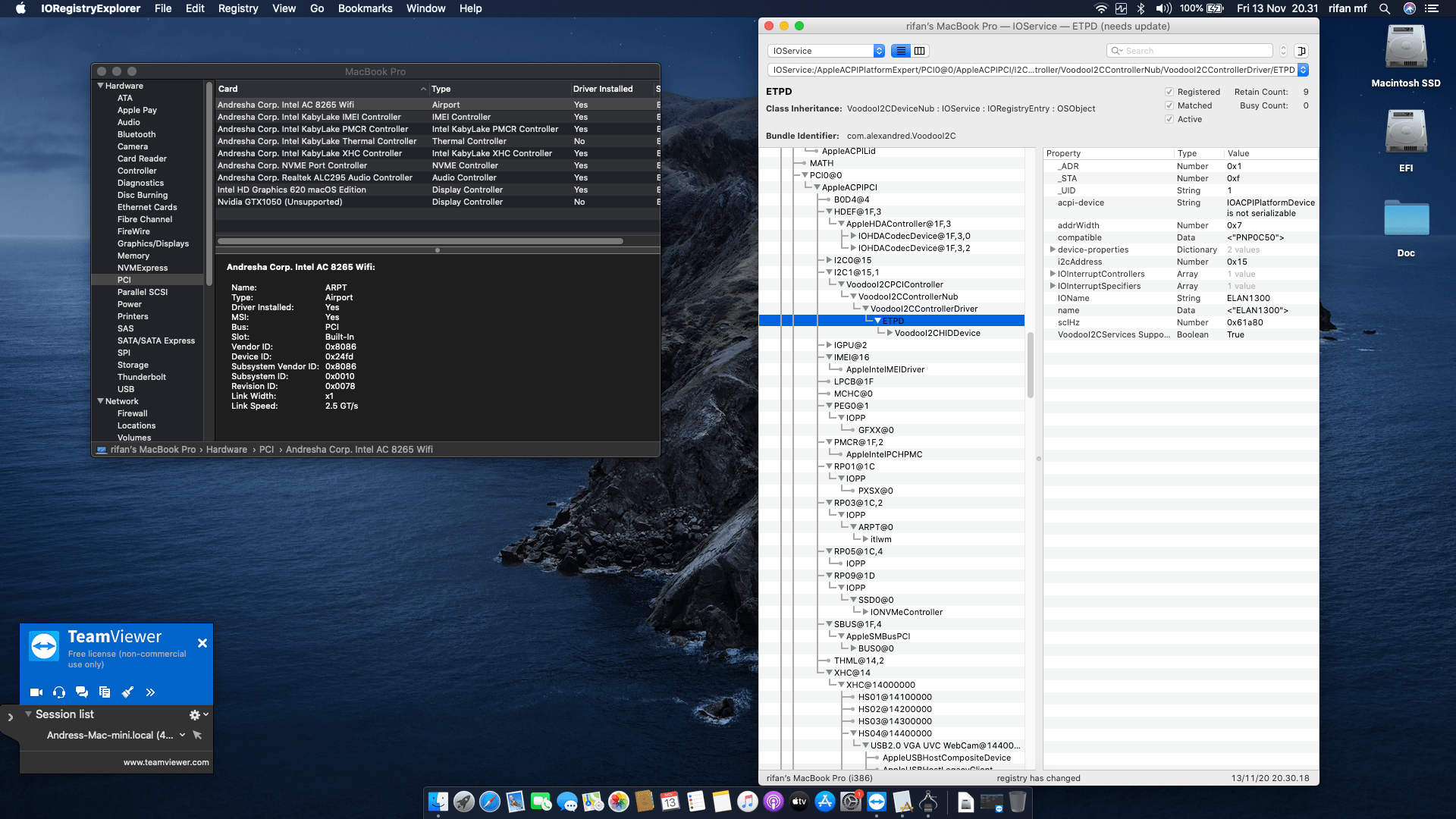1456x819 pixels.
Task: Dismiss the TeamViewer free license banner
Action: point(202,642)
